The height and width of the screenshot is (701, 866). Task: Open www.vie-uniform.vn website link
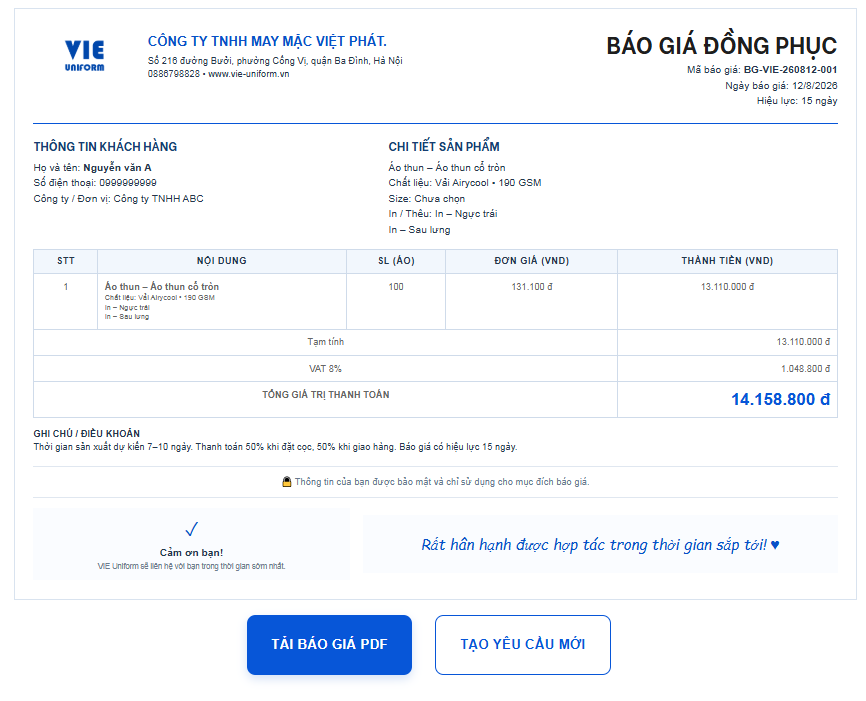pos(249,74)
